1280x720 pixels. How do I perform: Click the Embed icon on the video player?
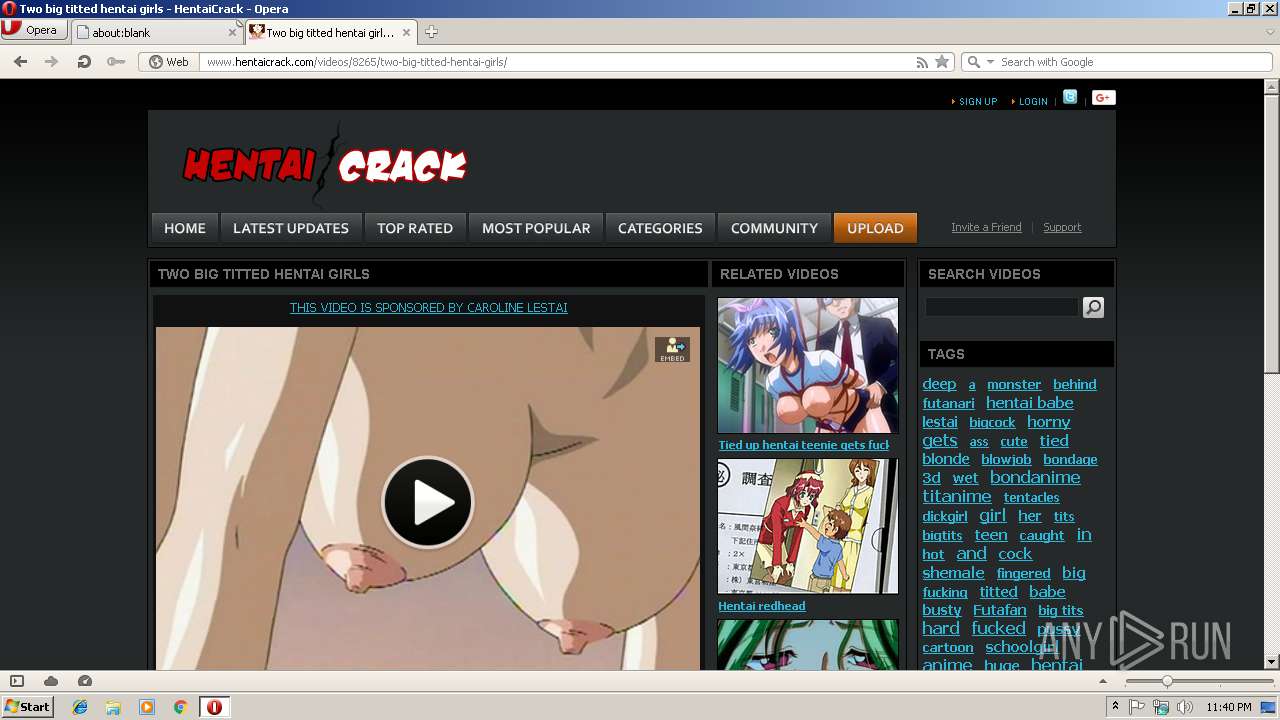pos(672,349)
